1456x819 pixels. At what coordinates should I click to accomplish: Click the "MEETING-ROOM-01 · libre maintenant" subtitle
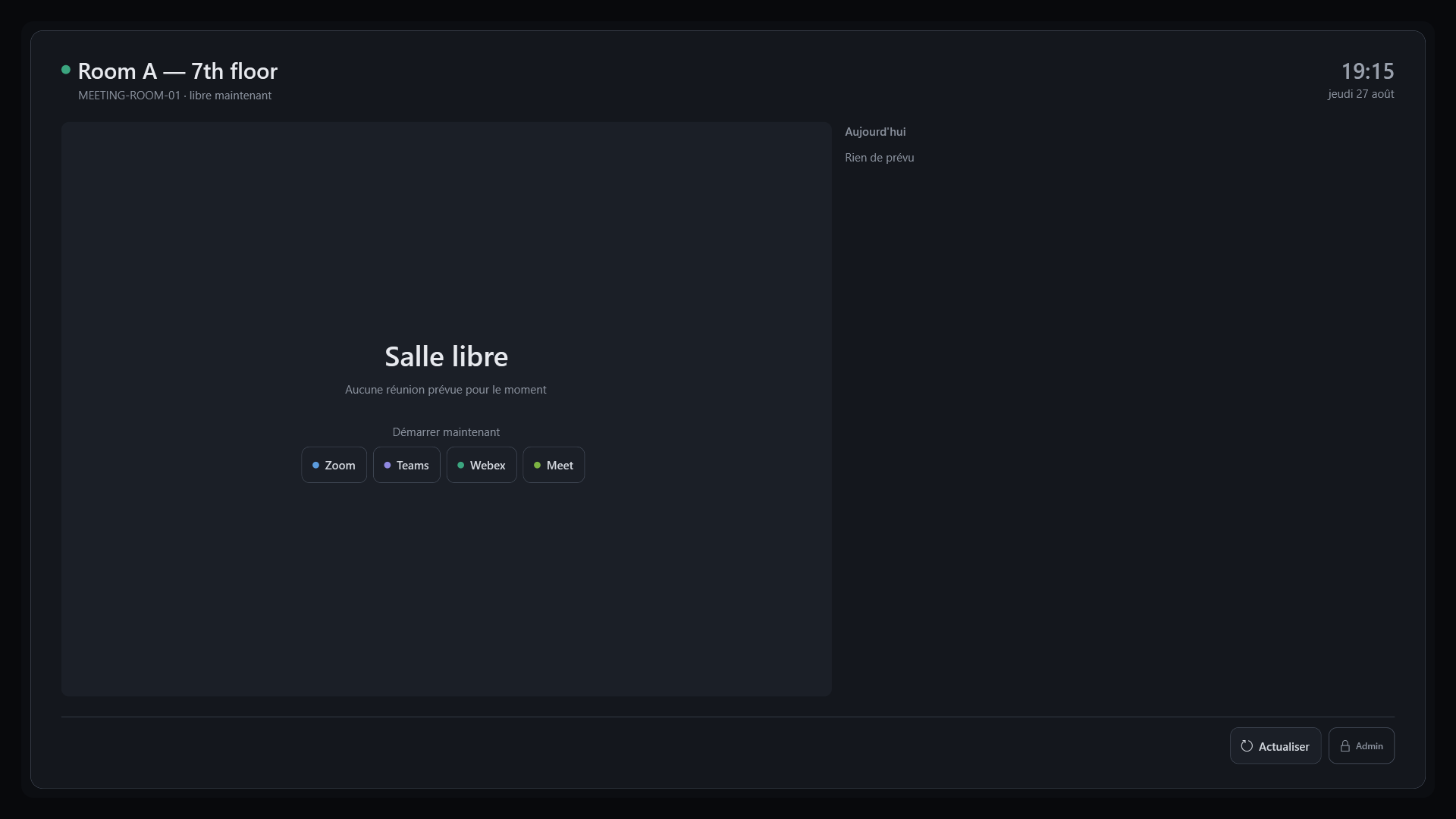174,96
